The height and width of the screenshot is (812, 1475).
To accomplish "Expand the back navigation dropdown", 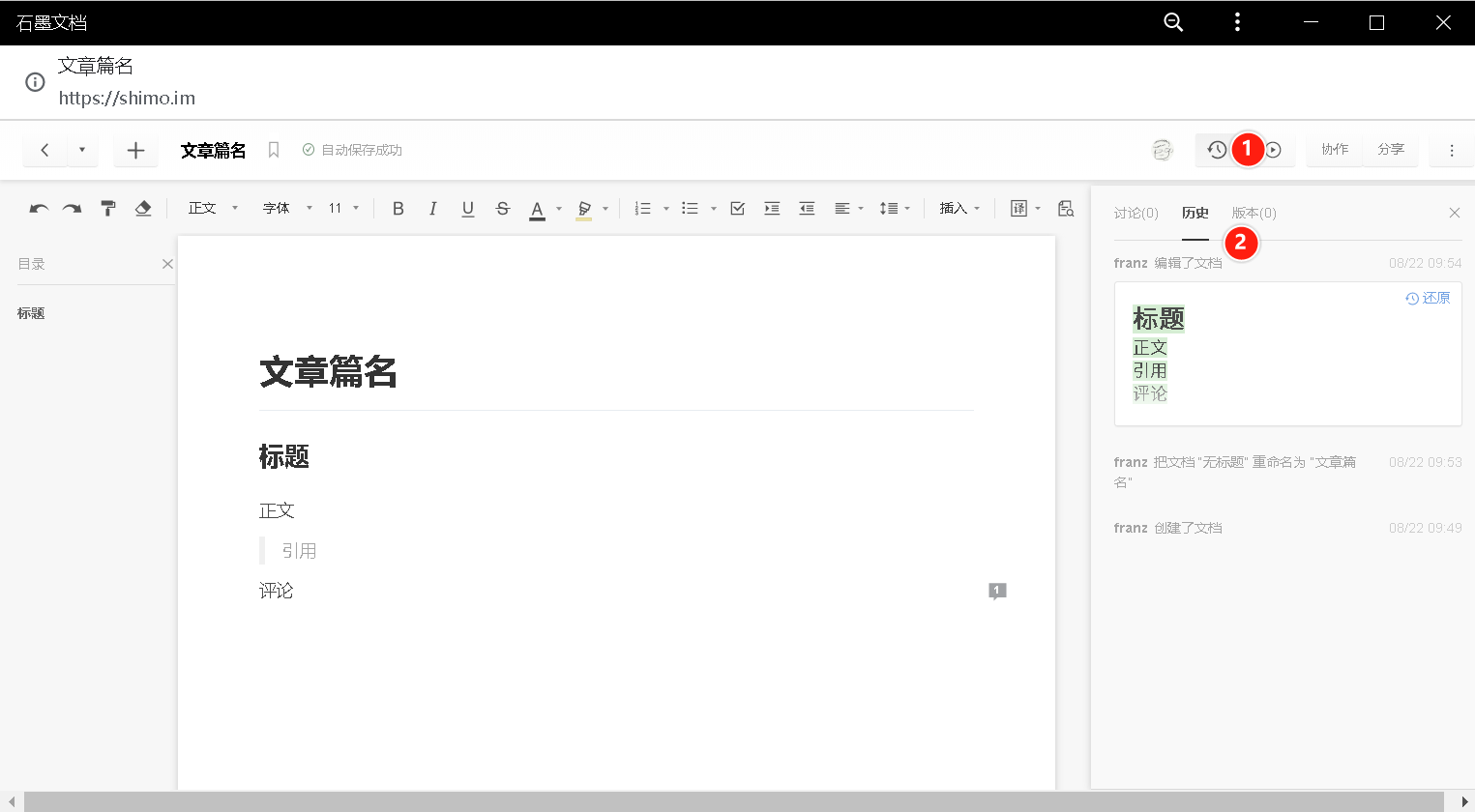I will [x=82, y=150].
